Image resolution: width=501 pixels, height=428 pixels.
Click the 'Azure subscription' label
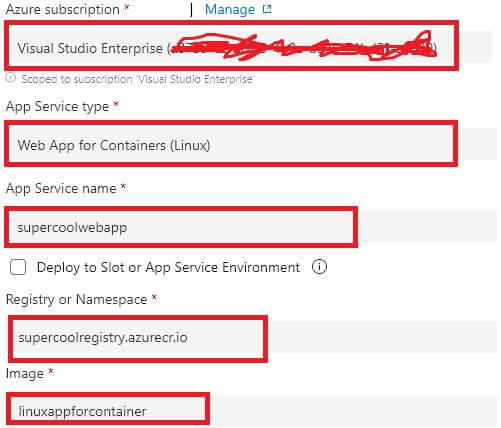pyautogui.click(x=63, y=9)
